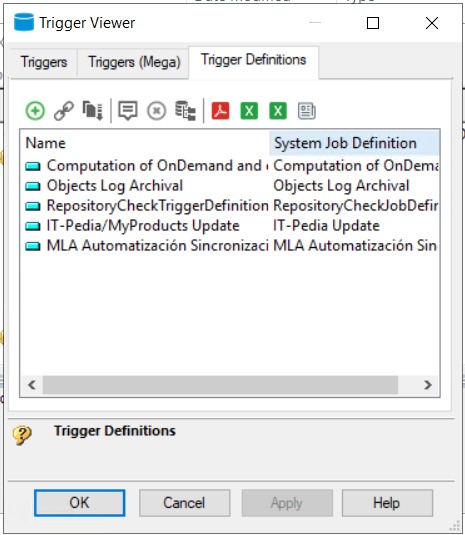This screenshot has height=535, width=465.
Task: Click the Reorganize documents-arrow toolbar icon
Action: (x=93, y=111)
